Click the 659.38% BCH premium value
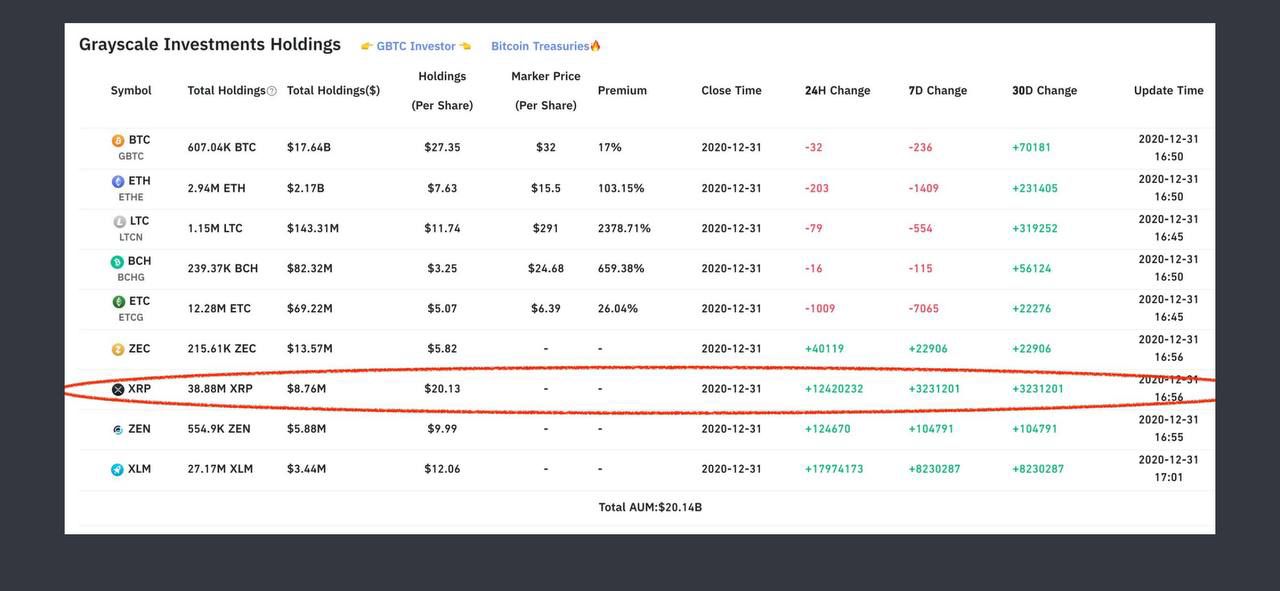Viewport: 1280px width, 591px height. pyautogui.click(x=621, y=268)
